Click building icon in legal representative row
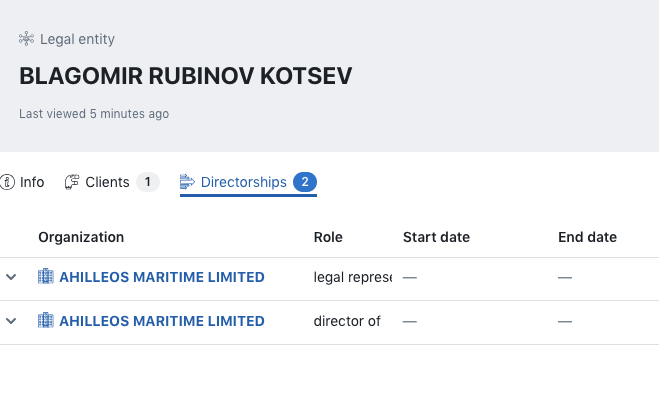This screenshot has width=659, height=419. tap(46, 277)
